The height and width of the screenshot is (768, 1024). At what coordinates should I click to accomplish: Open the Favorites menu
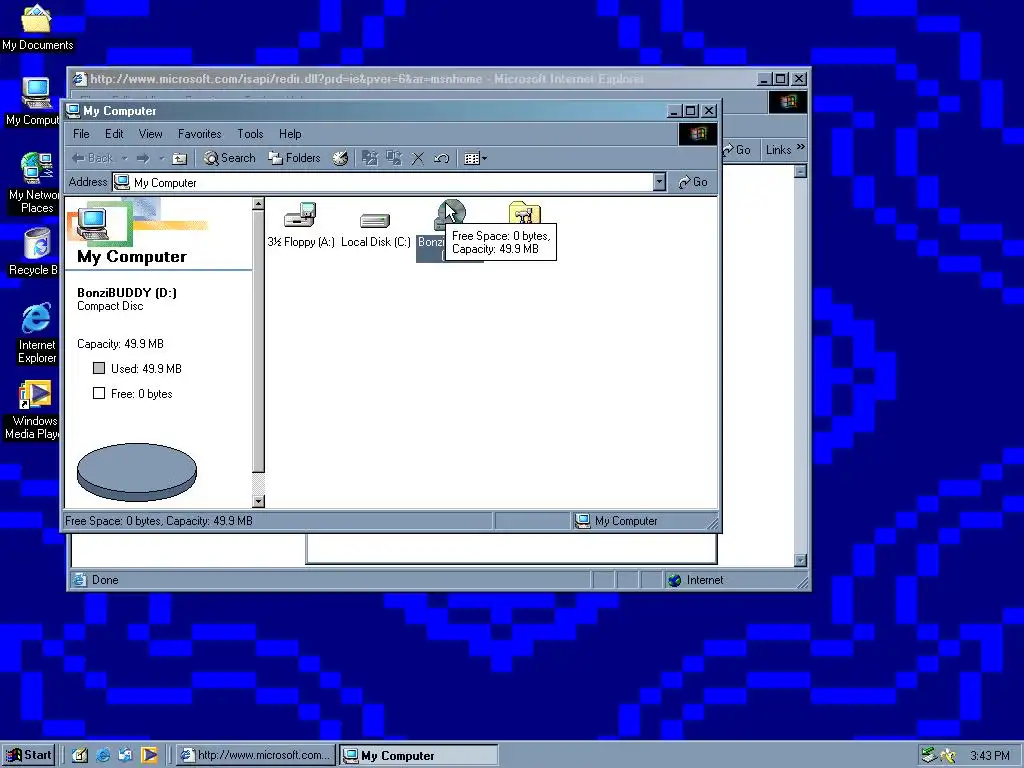tap(199, 134)
